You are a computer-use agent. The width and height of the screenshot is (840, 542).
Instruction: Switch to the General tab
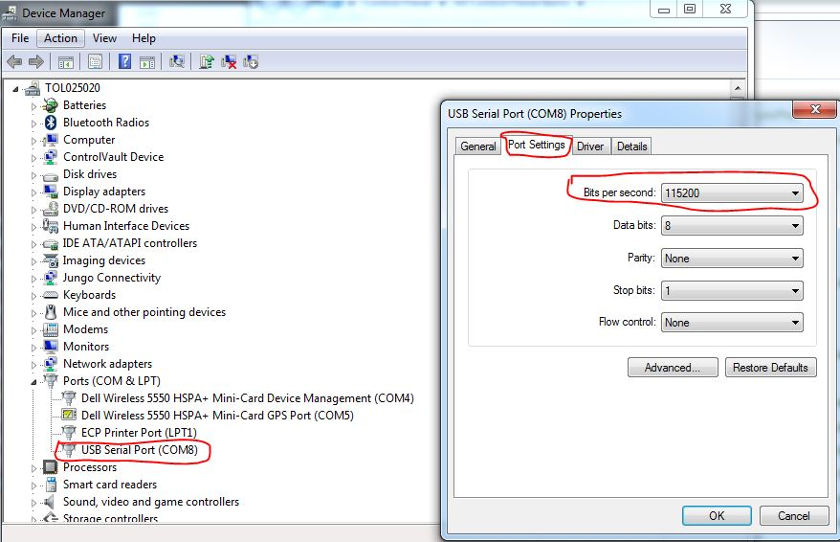coord(478,146)
